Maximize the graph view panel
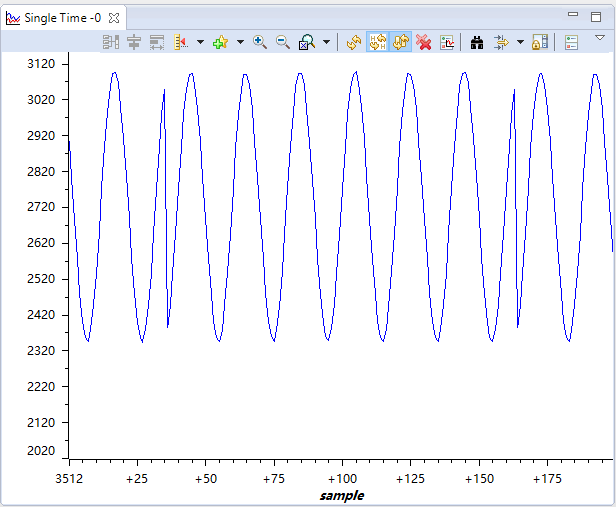This screenshot has height=507, width=616. tap(596, 16)
